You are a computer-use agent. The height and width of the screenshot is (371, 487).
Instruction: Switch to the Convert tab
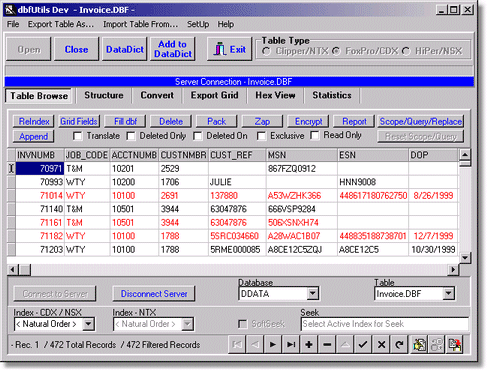[157, 95]
